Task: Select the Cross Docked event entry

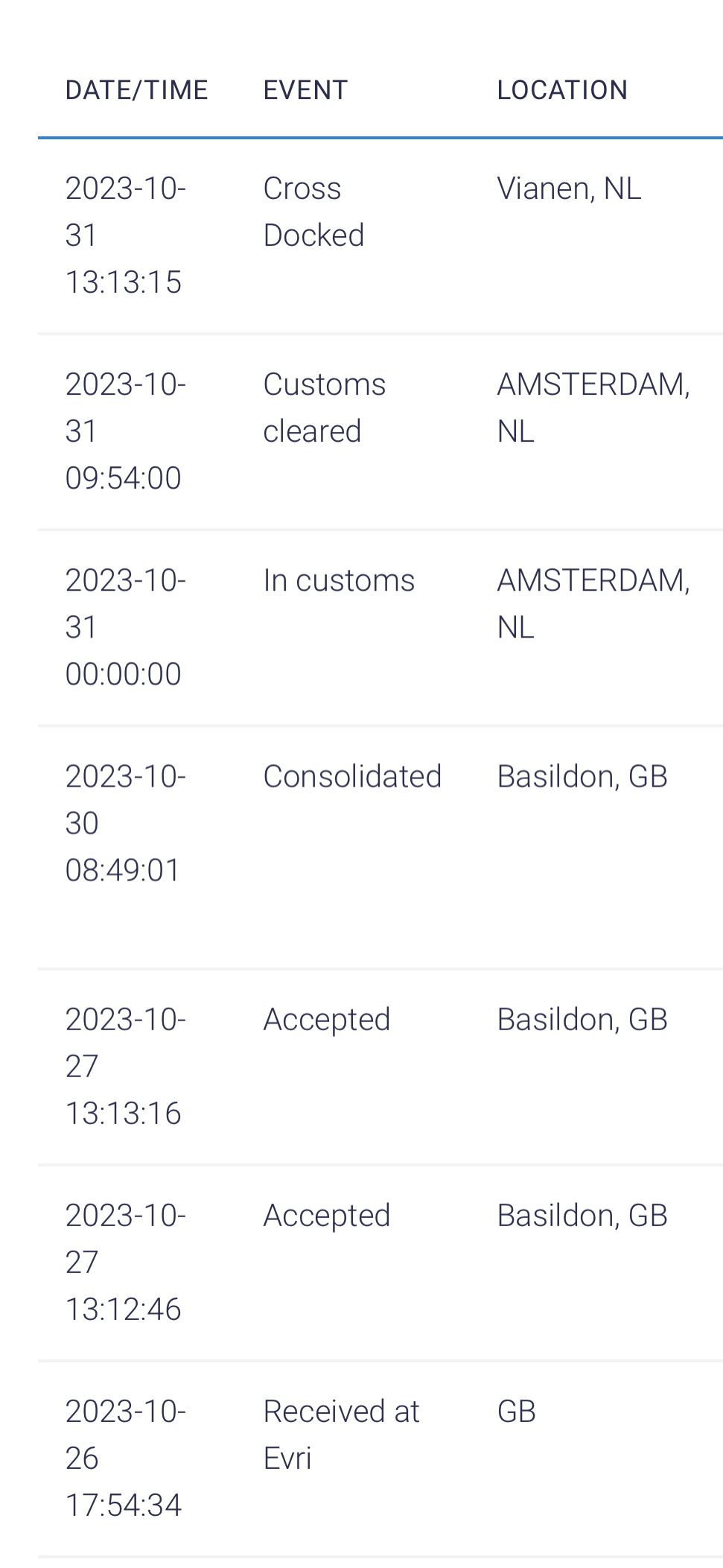Action: (313, 212)
